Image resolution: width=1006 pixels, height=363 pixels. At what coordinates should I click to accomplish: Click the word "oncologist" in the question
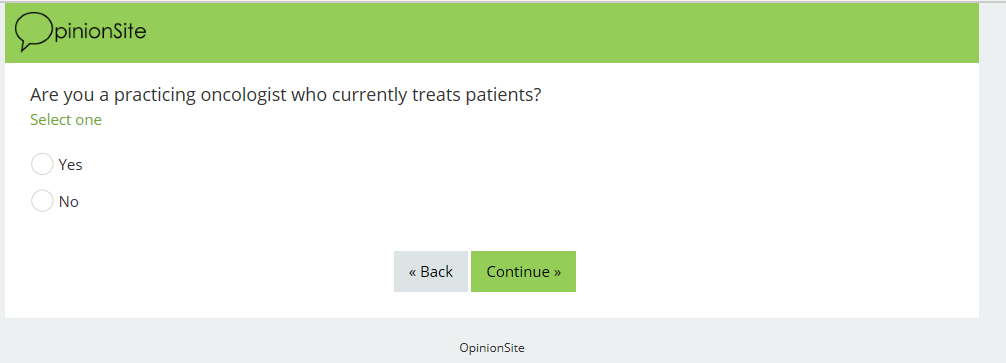(x=243, y=96)
